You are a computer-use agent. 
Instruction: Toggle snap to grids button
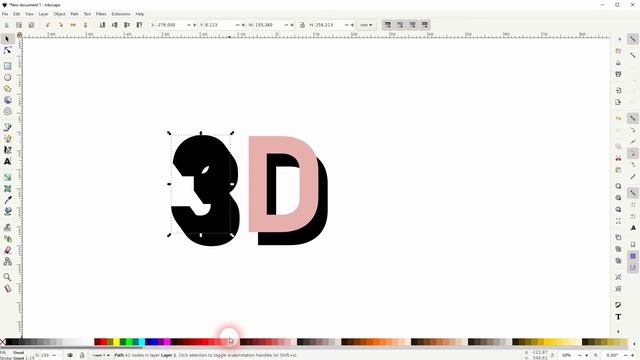pyautogui.click(x=633, y=256)
